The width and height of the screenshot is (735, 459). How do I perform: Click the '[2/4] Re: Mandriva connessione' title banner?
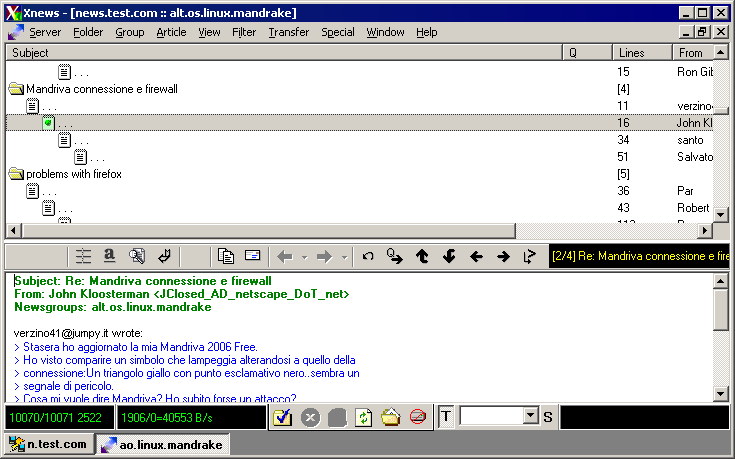639,256
